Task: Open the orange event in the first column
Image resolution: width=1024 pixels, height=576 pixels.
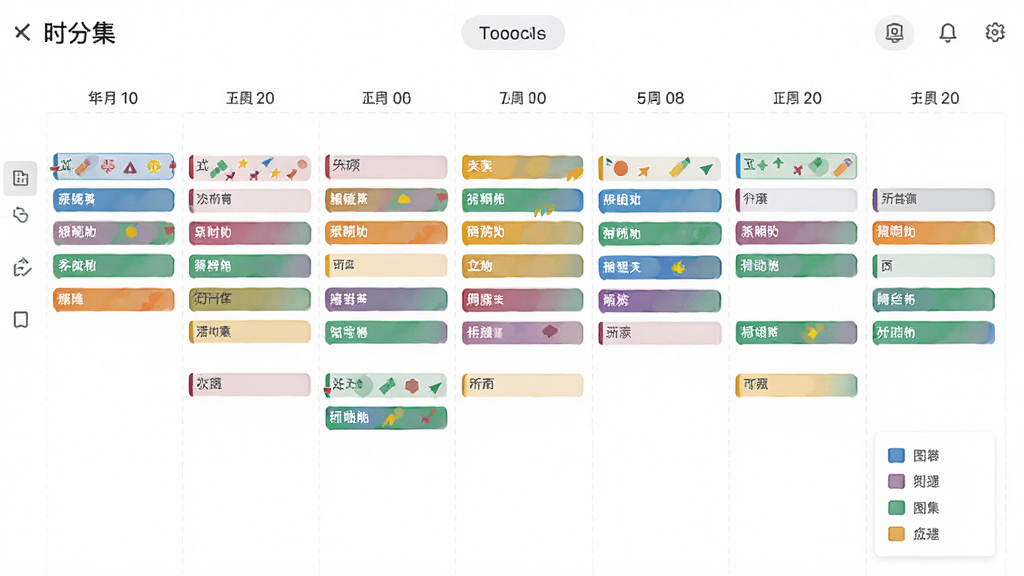Action: 114,299
